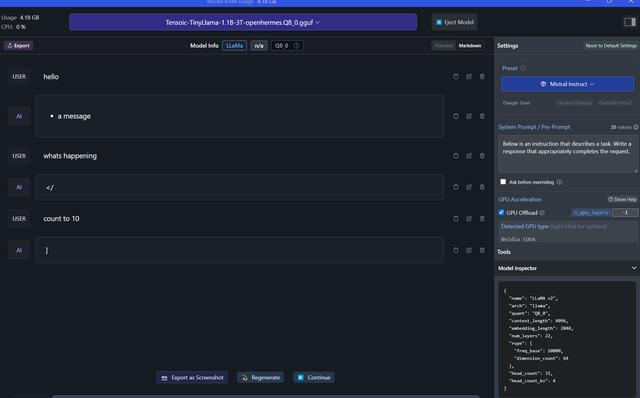
Task: Open the Mistral Instruct preset dropdown
Action: [x=567, y=84]
